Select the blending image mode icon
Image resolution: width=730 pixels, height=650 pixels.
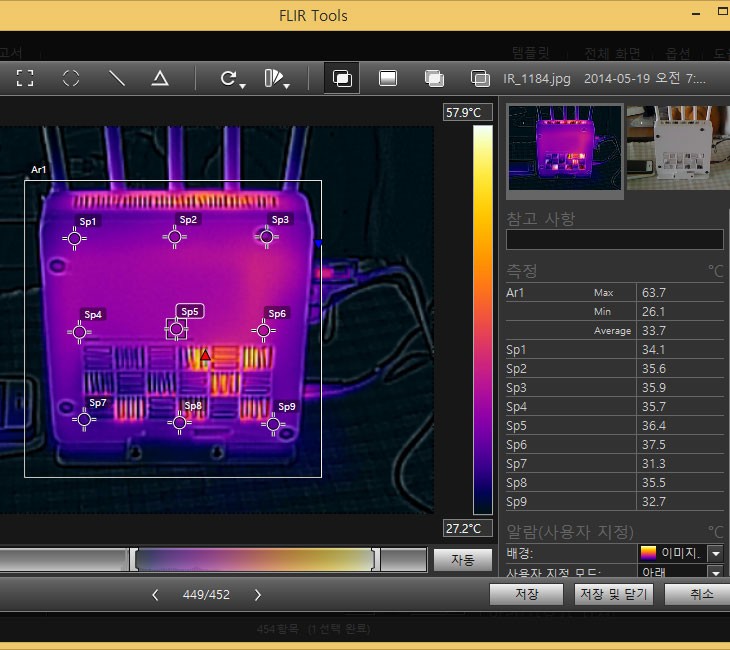tap(434, 78)
